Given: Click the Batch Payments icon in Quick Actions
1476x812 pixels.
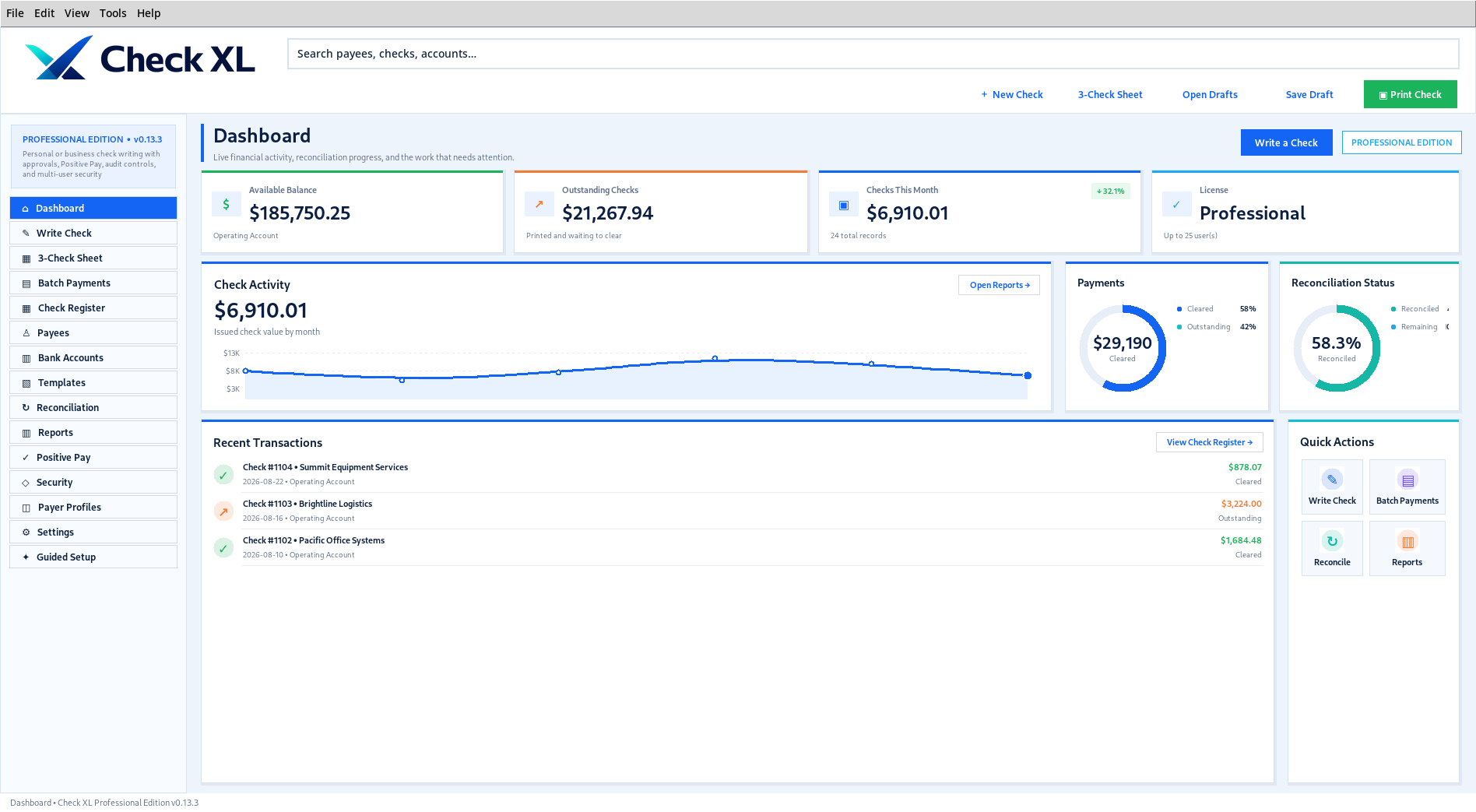Looking at the screenshot, I should (x=1407, y=480).
